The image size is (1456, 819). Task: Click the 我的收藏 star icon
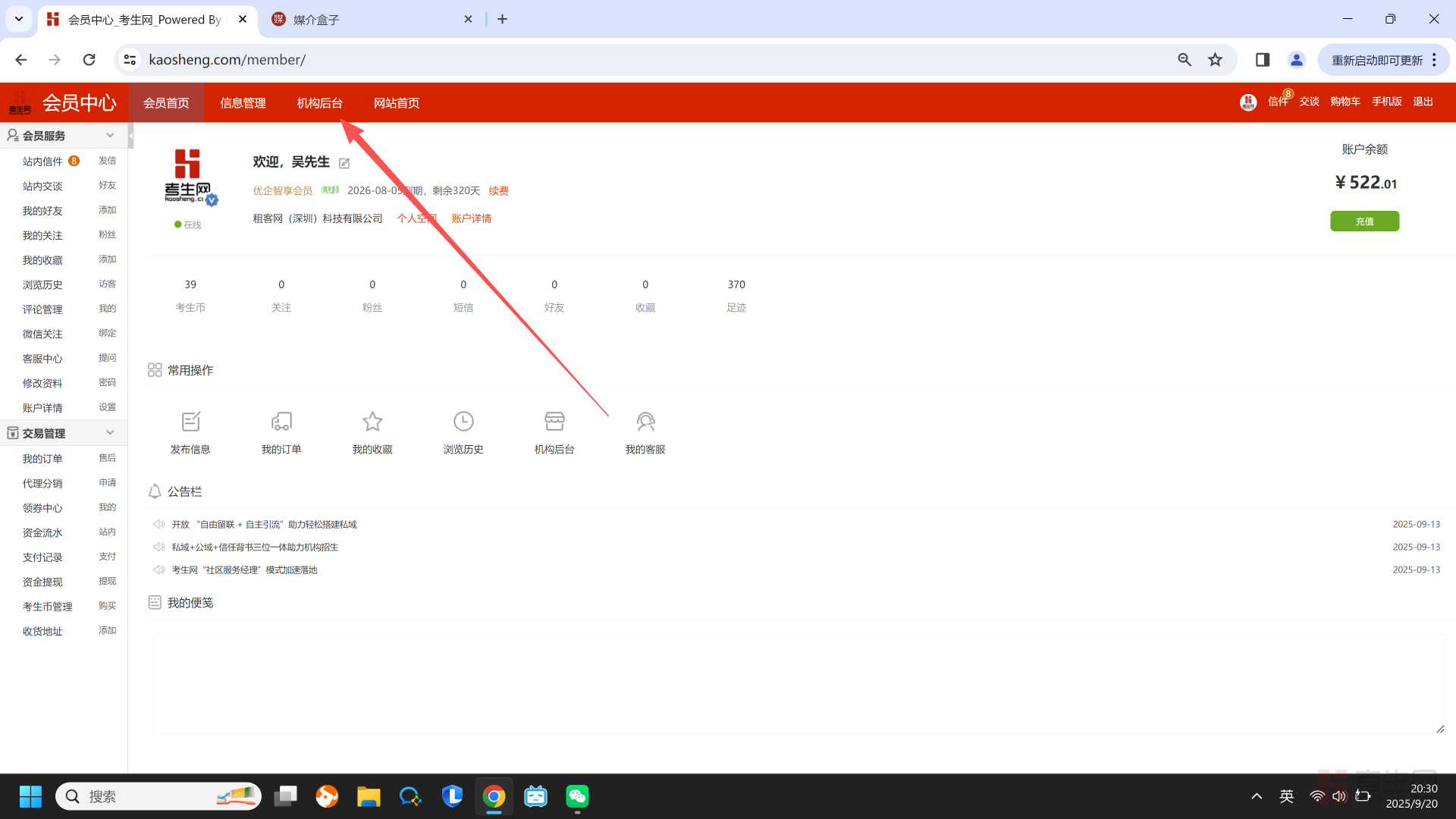[x=372, y=422]
